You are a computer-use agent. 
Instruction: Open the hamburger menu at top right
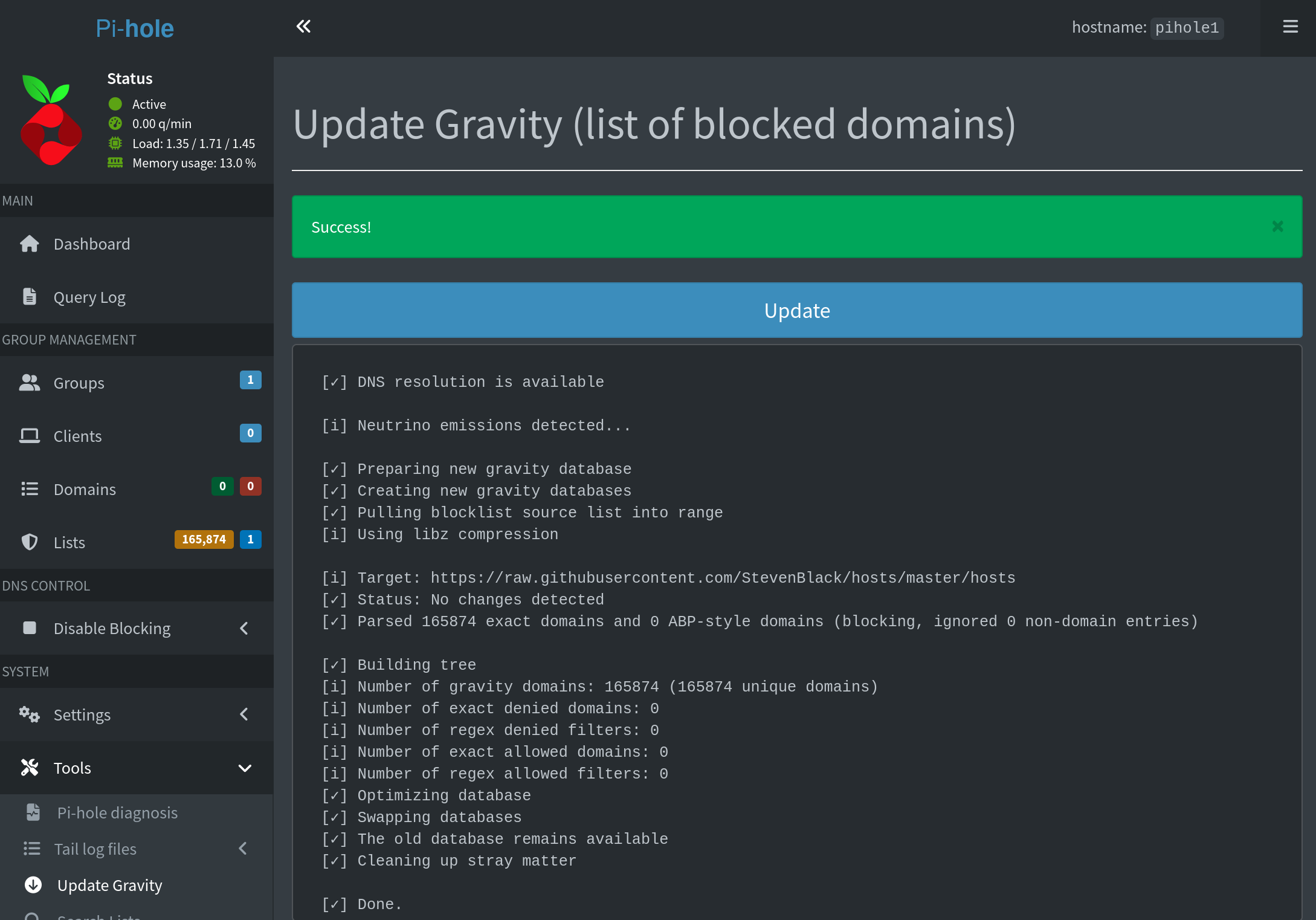click(1290, 27)
